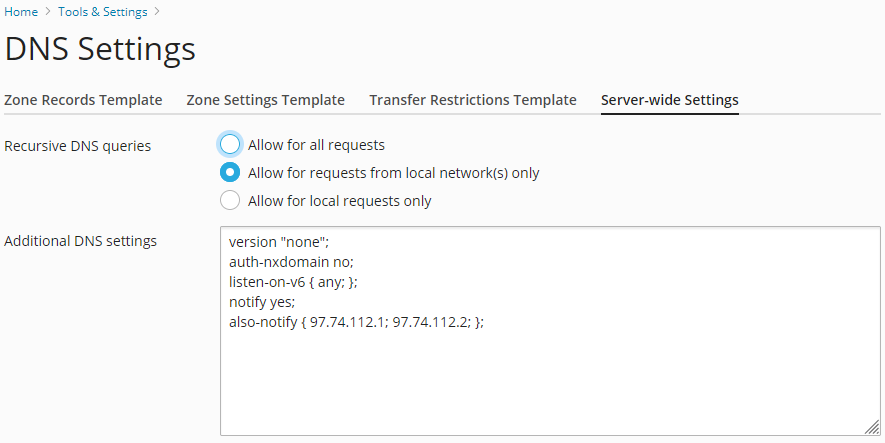Switch to the Zone Records Template tab

pos(83,100)
